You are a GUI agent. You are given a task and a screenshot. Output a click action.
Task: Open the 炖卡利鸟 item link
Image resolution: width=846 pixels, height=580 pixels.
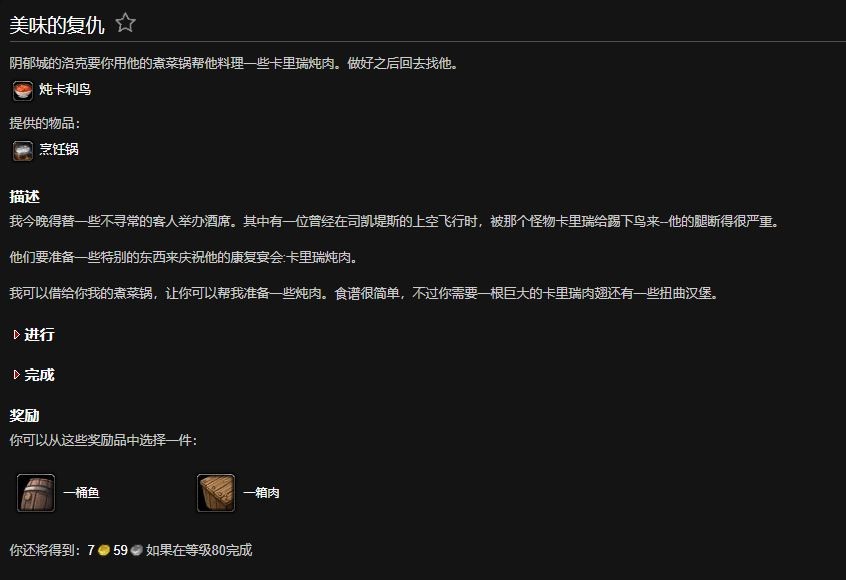coord(65,90)
